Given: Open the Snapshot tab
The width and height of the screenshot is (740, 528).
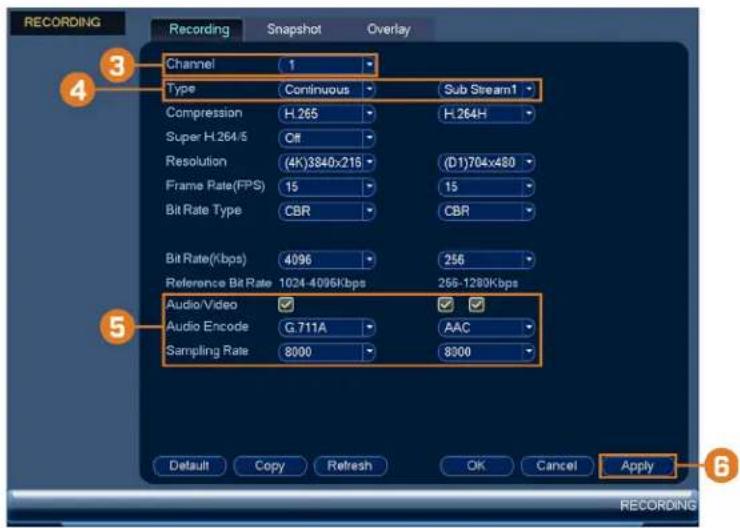Looking at the screenshot, I should [x=294, y=30].
